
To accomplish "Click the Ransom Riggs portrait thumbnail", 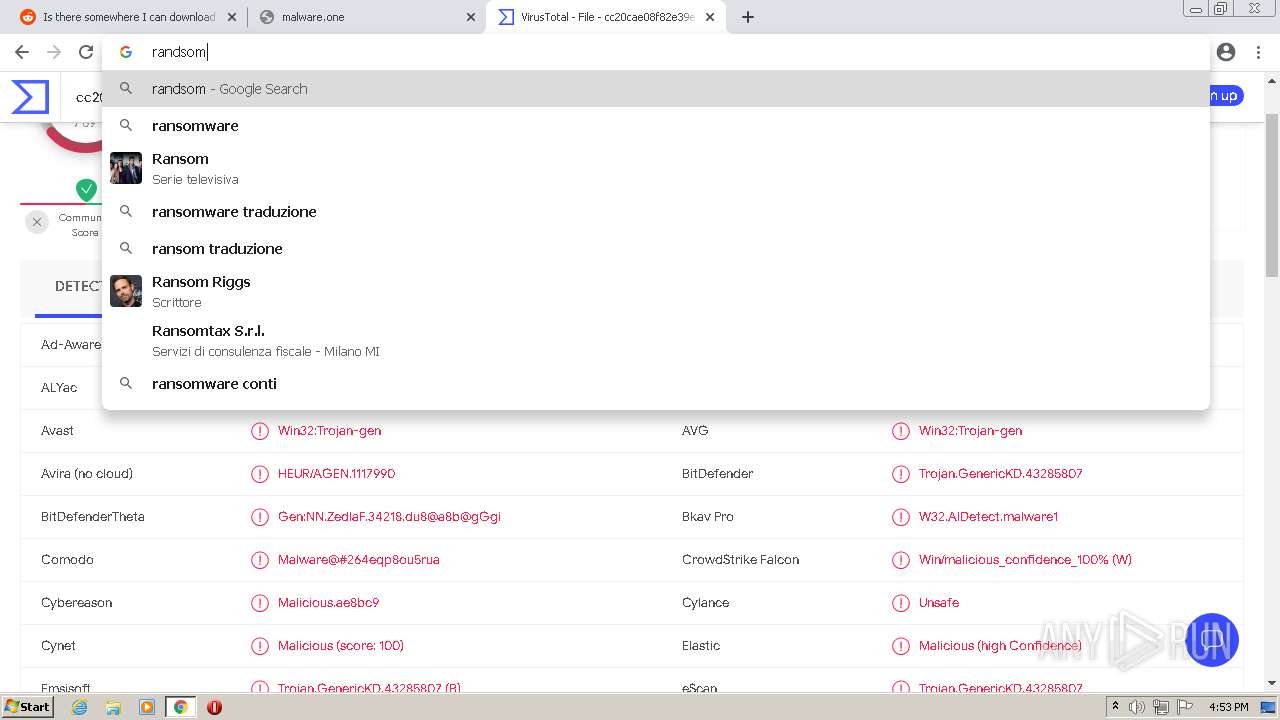I will [126, 291].
